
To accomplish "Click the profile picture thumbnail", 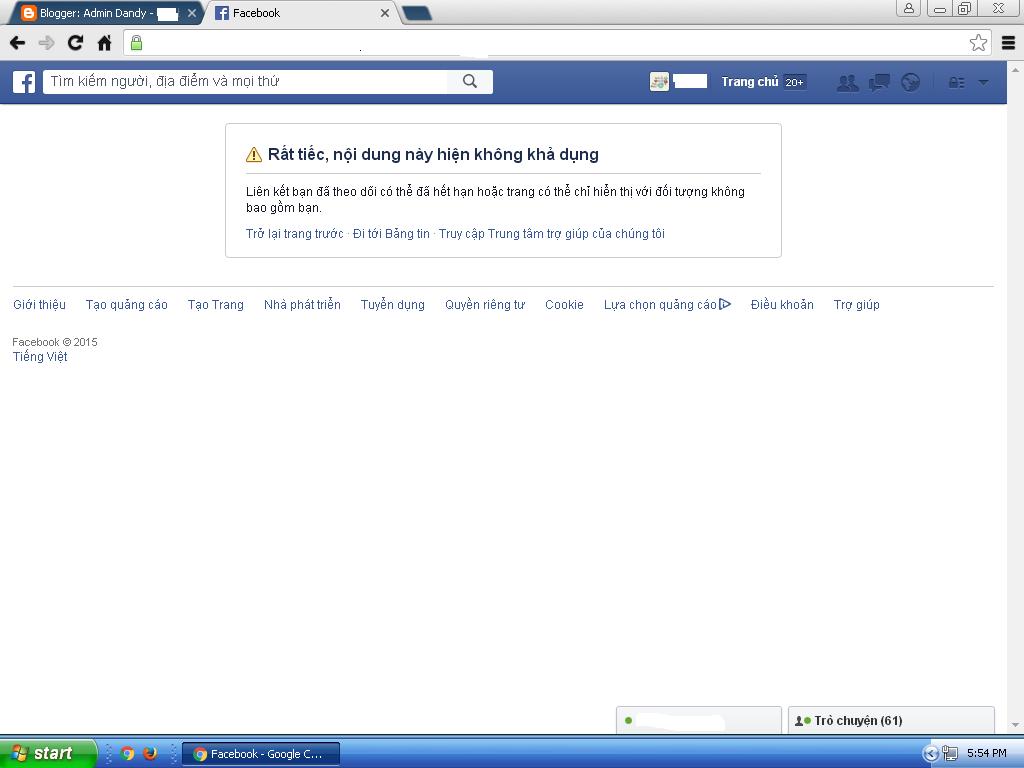I will [660, 82].
